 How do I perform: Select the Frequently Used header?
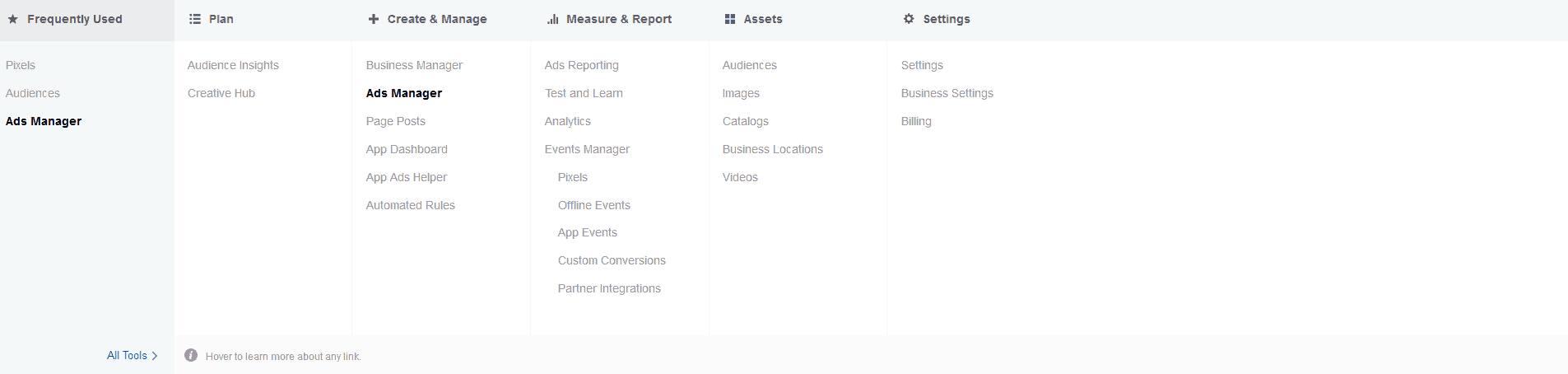(x=74, y=19)
